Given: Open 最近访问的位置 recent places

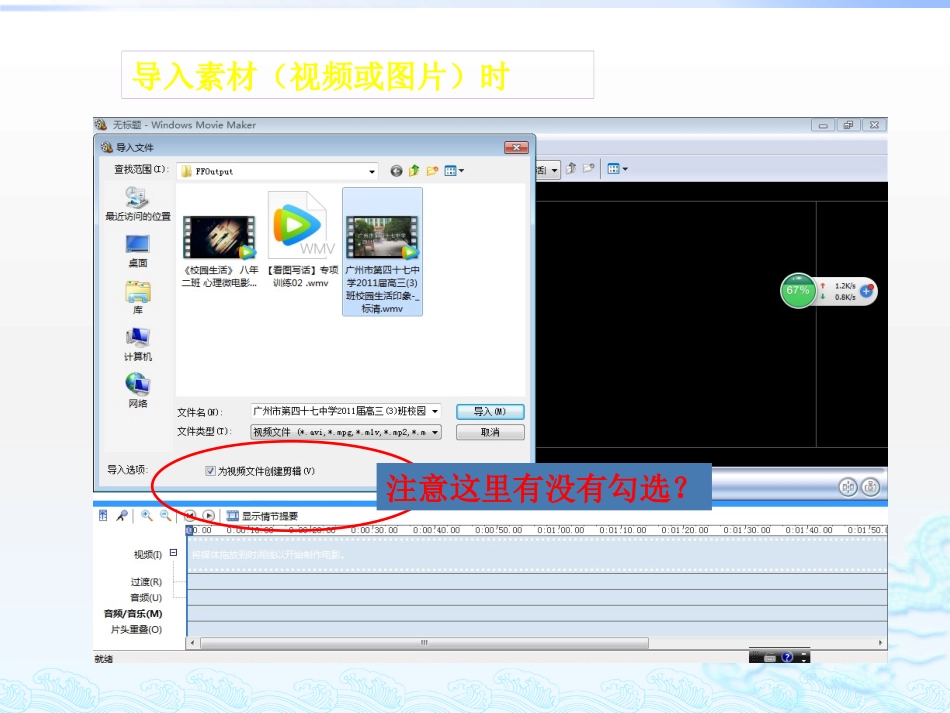Looking at the screenshot, I should click(x=138, y=204).
